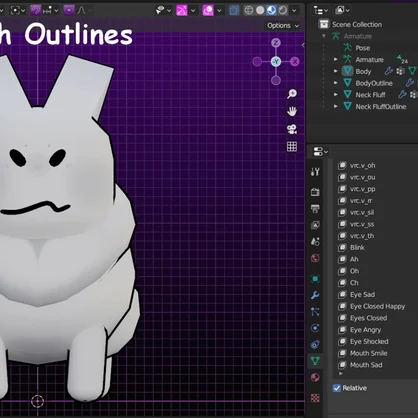Open the properties editor type dropdown

pos(321,152)
